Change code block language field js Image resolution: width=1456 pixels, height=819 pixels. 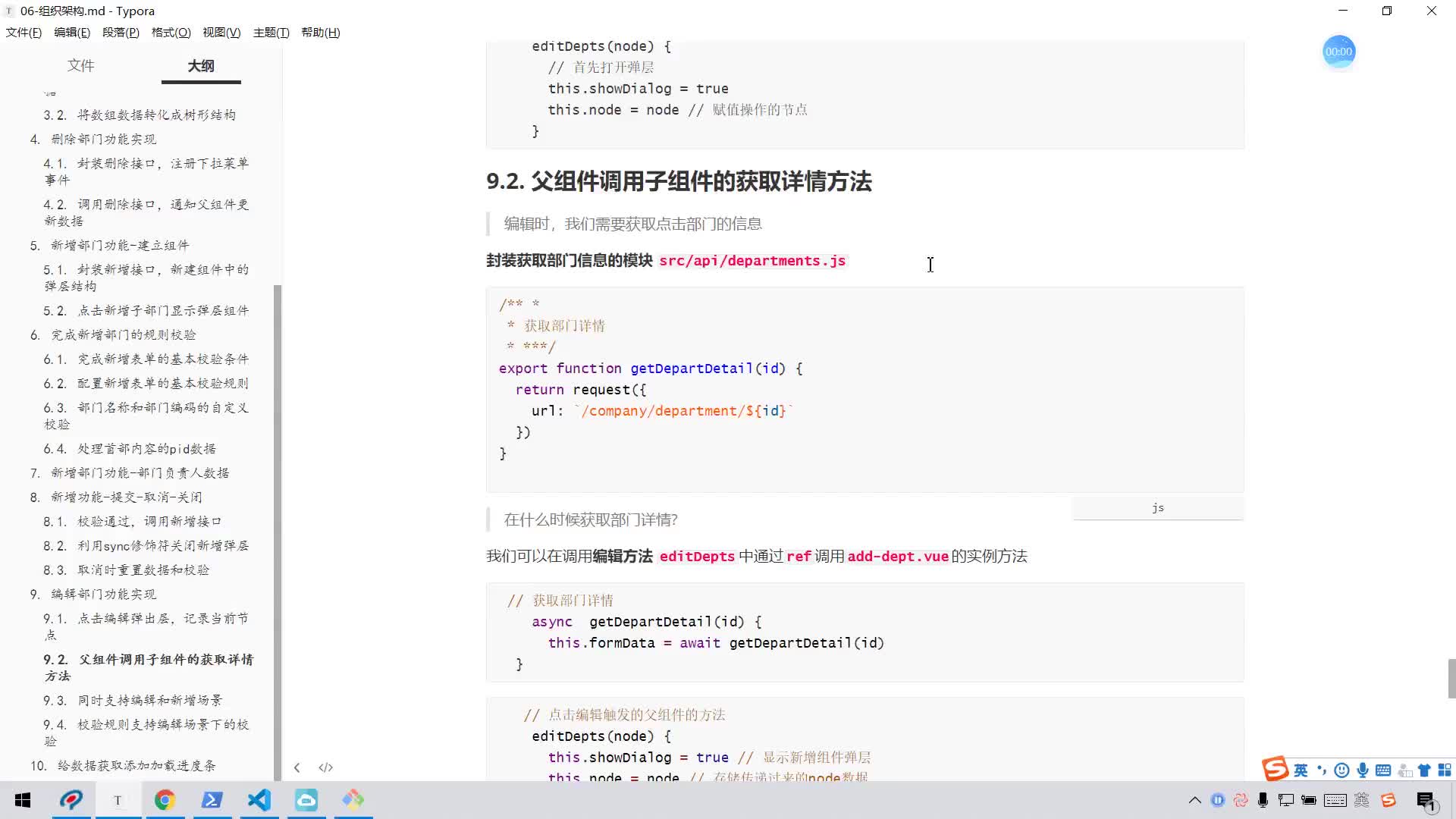(x=1158, y=508)
